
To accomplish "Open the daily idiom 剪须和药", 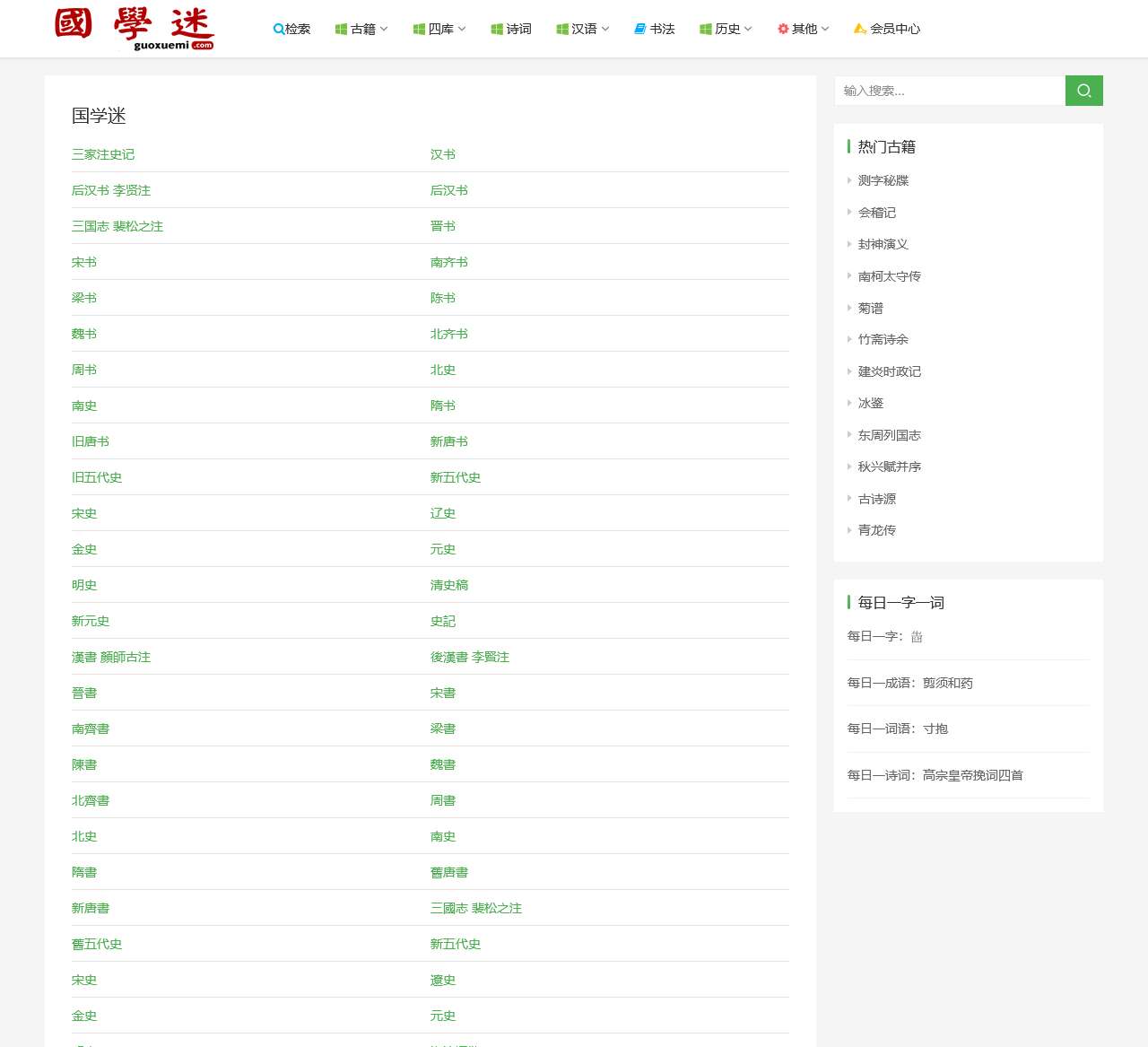I will tap(948, 683).
